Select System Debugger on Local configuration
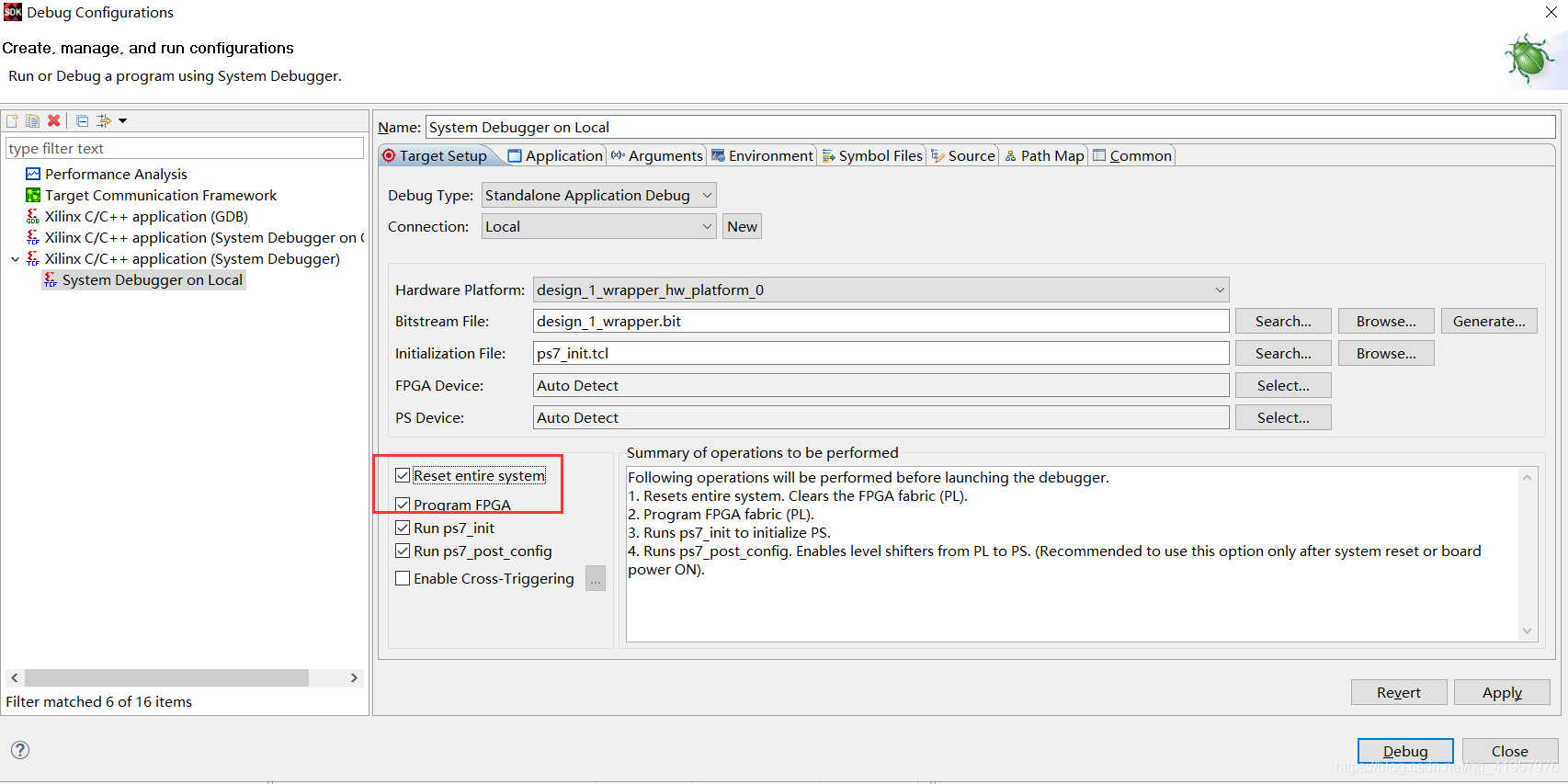 [153, 279]
